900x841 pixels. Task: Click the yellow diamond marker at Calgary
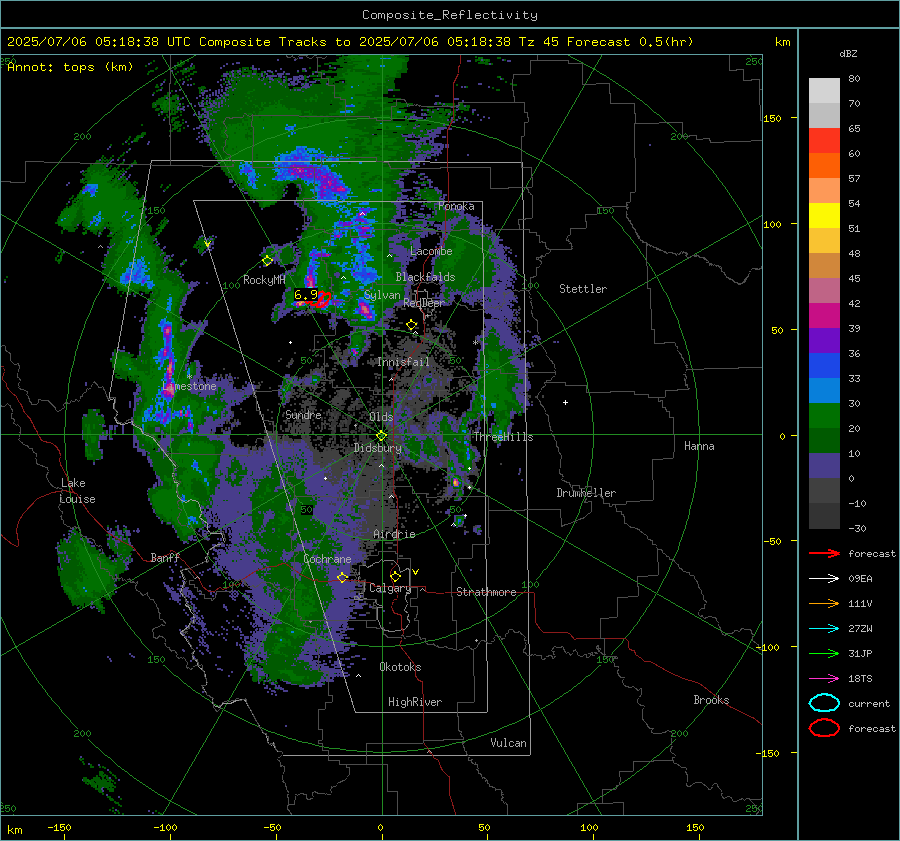(395, 576)
